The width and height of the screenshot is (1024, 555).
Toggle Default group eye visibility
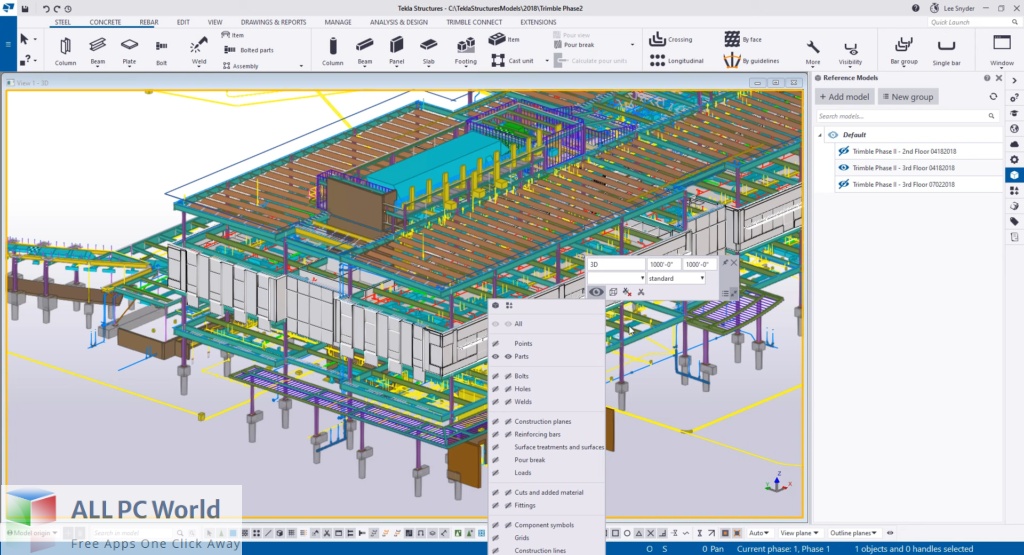833,135
